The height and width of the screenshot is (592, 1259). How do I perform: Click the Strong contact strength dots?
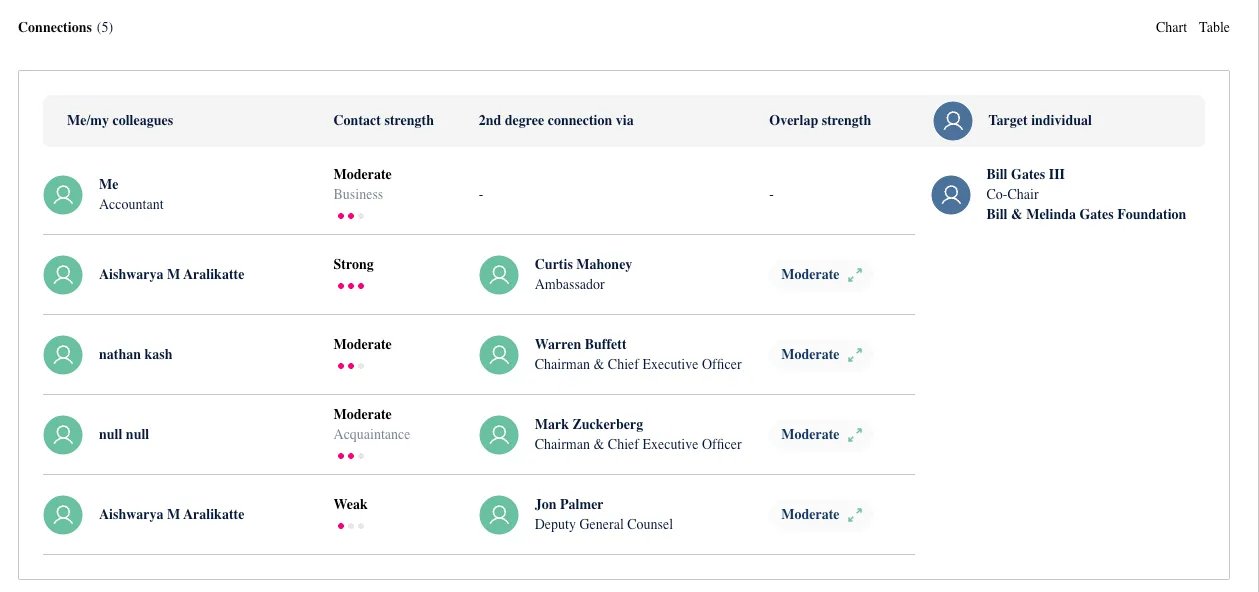click(351, 286)
